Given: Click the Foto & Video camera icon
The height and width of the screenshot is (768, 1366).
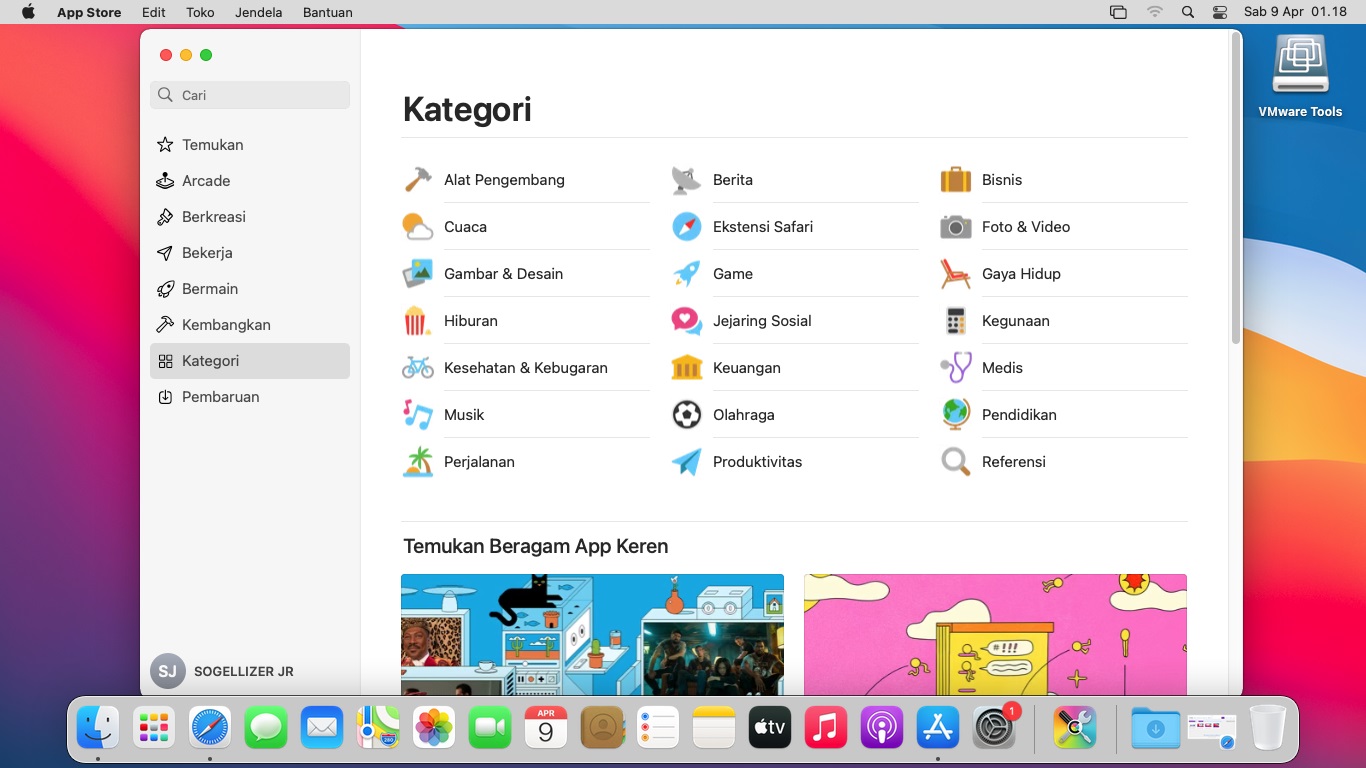Looking at the screenshot, I should pyautogui.click(x=956, y=227).
